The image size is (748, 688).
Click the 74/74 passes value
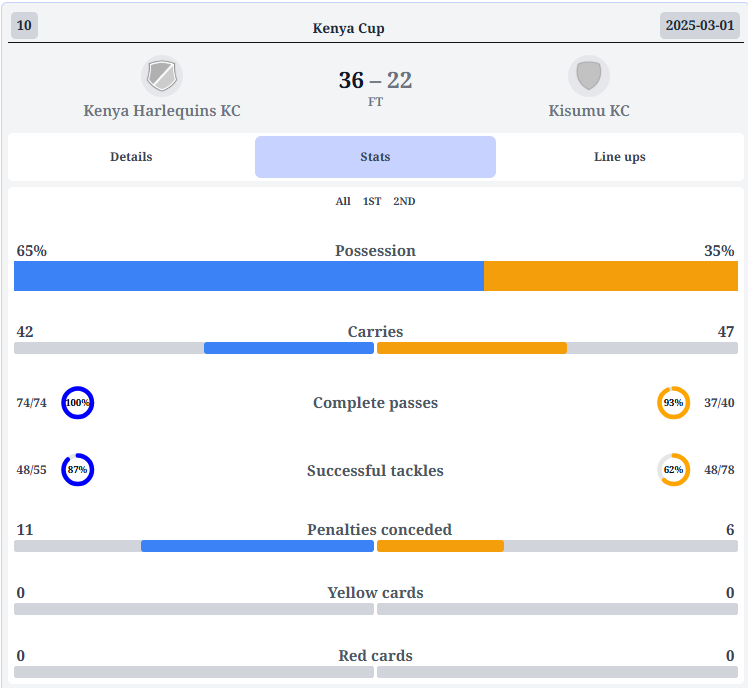point(31,403)
